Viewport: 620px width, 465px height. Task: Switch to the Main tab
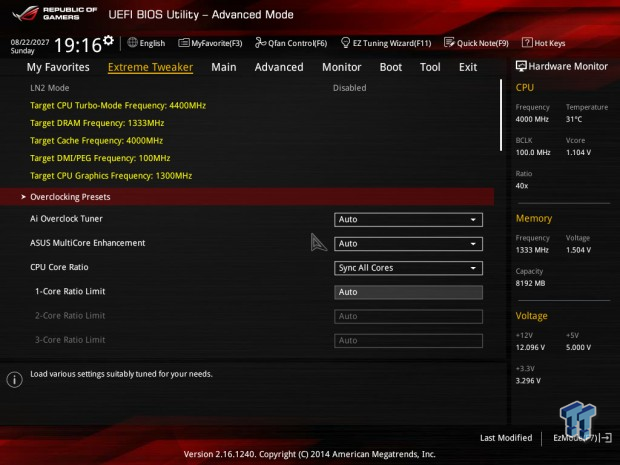(x=224, y=67)
